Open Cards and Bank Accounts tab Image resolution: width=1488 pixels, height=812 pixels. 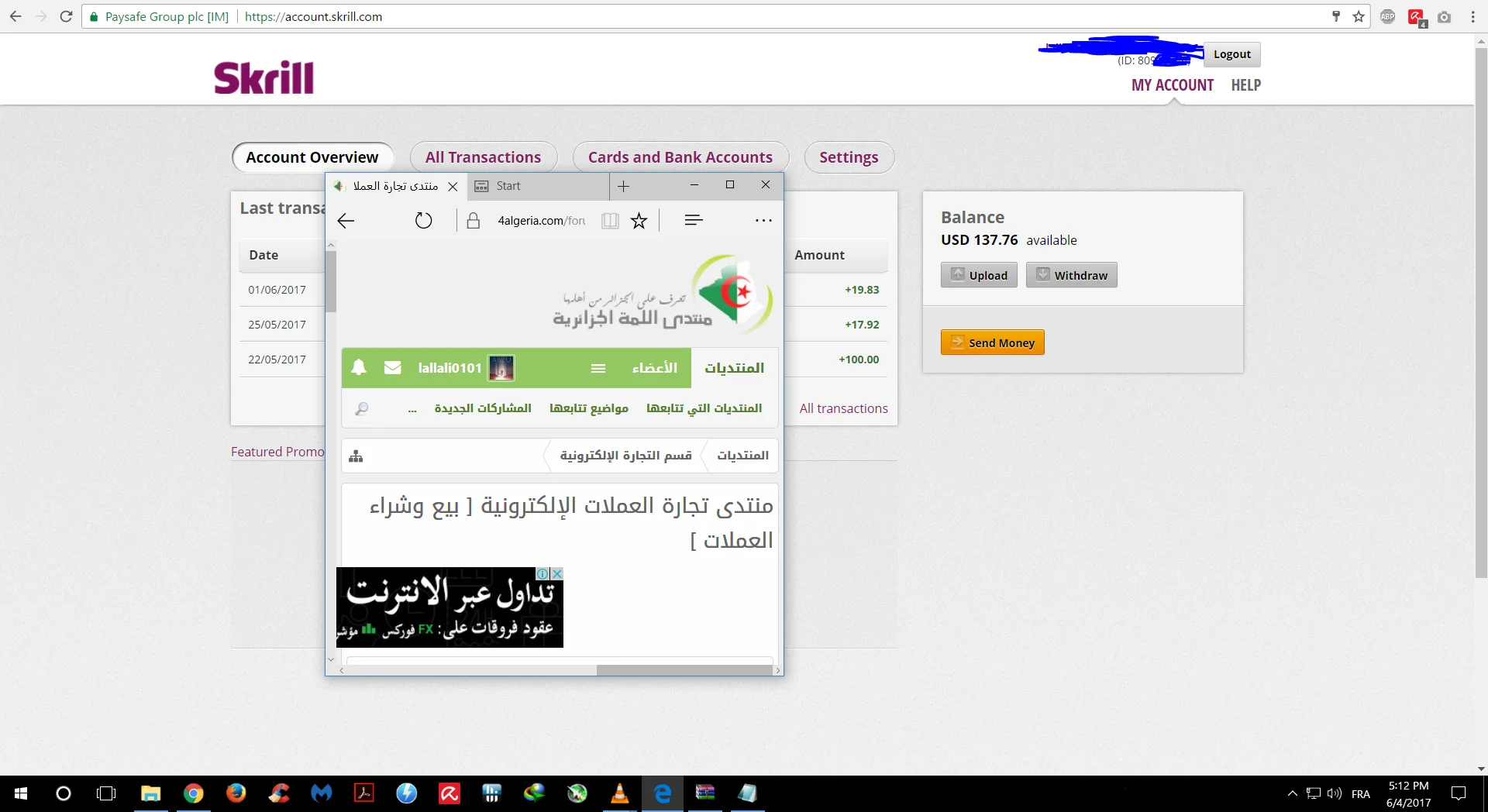tap(680, 157)
